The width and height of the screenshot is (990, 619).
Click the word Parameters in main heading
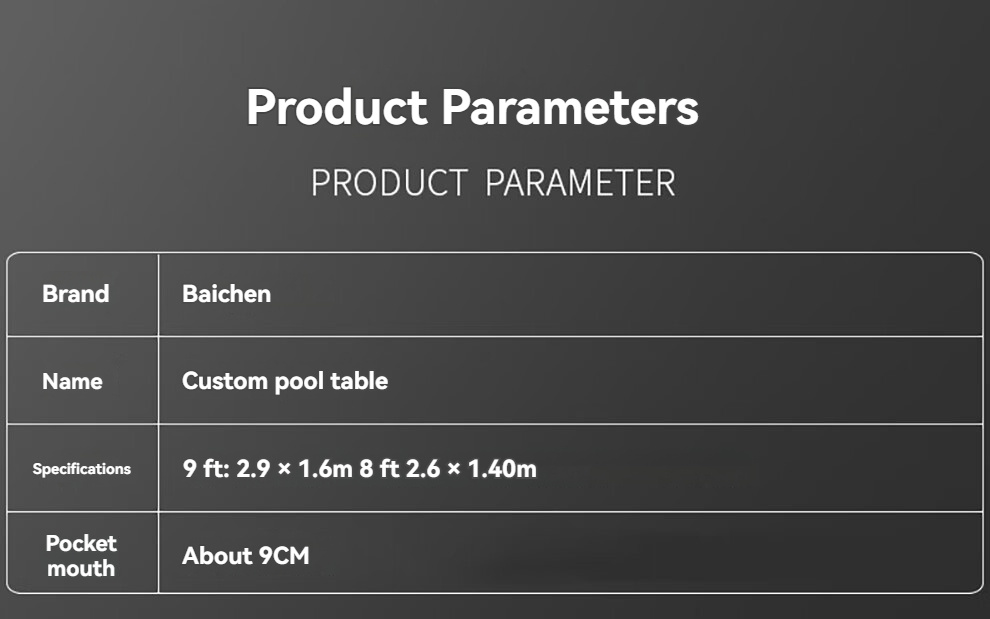[x=570, y=107]
